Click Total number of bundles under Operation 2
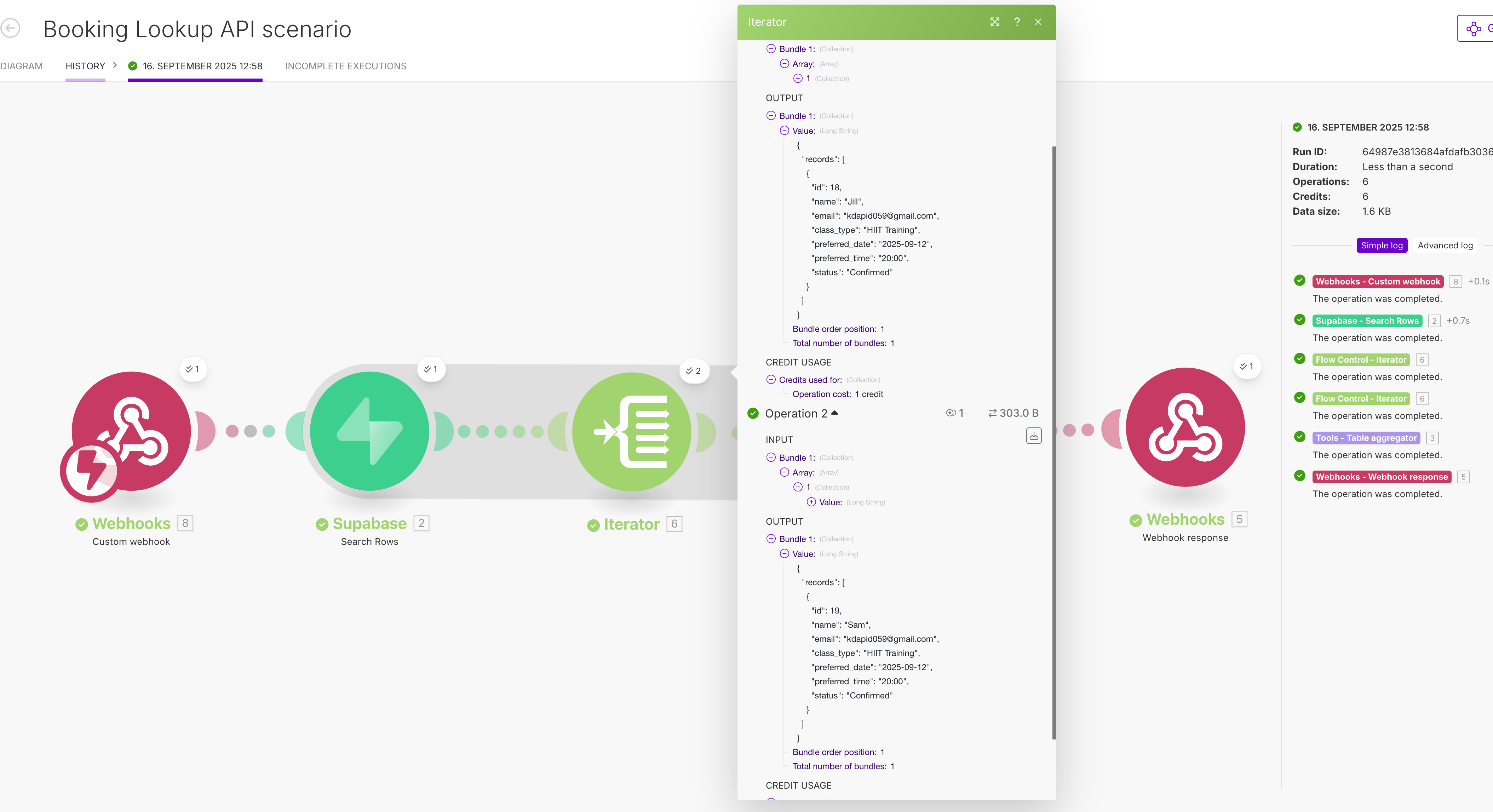1493x812 pixels. (843, 766)
